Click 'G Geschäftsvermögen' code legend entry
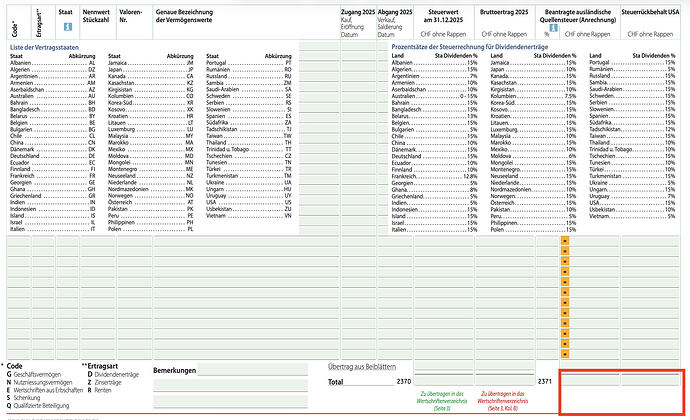Image resolution: width=690 pixels, height=420 pixels. (34, 375)
